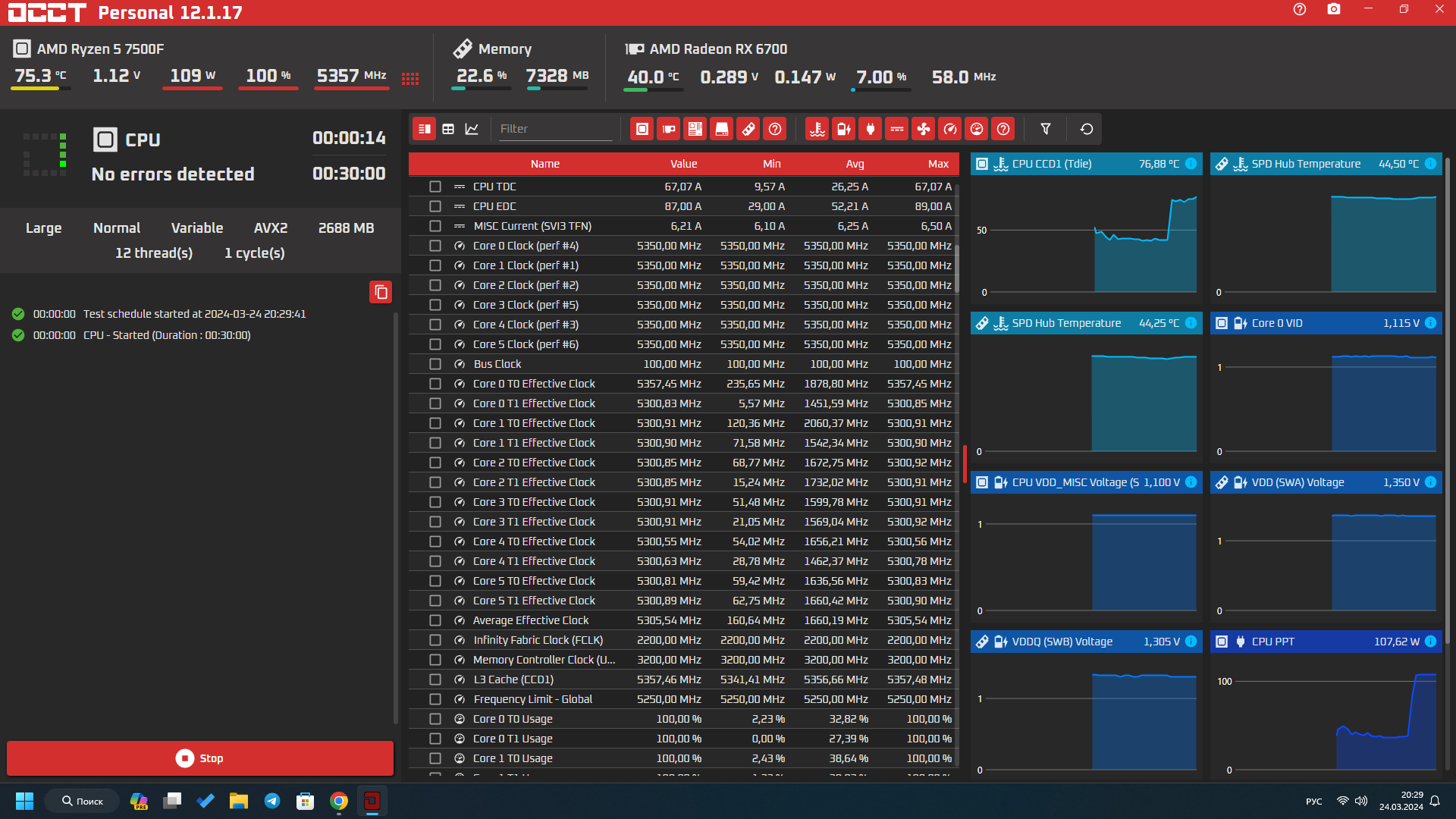1456x819 pixels.
Task: Click the reset statistics icon
Action: tap(1086, 129)
